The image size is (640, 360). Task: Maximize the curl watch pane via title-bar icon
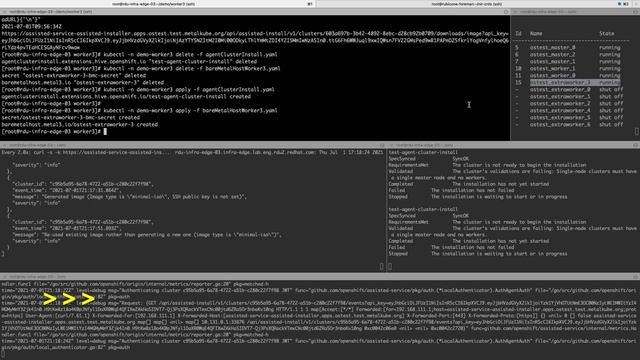pyautogui.click(x=382, y=145)
